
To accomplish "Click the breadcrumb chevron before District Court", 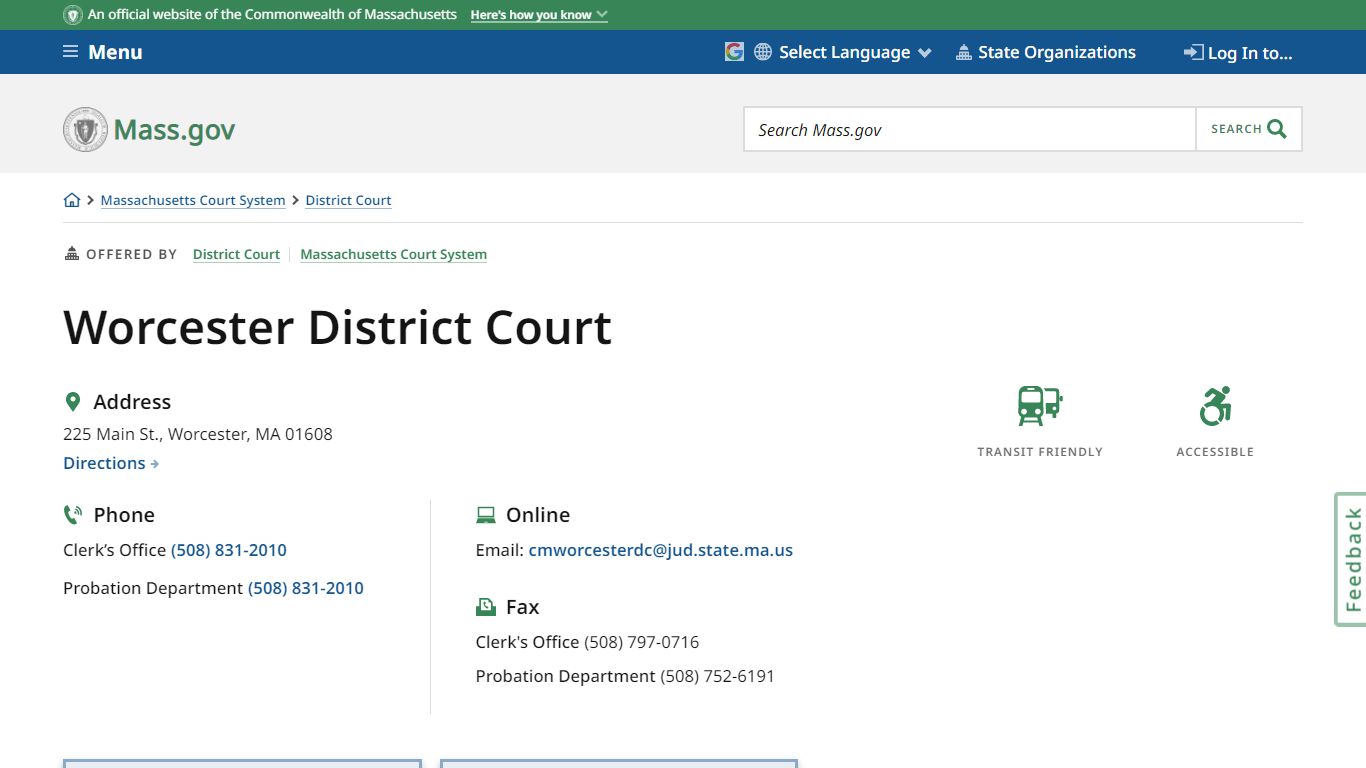I will 295,200.
